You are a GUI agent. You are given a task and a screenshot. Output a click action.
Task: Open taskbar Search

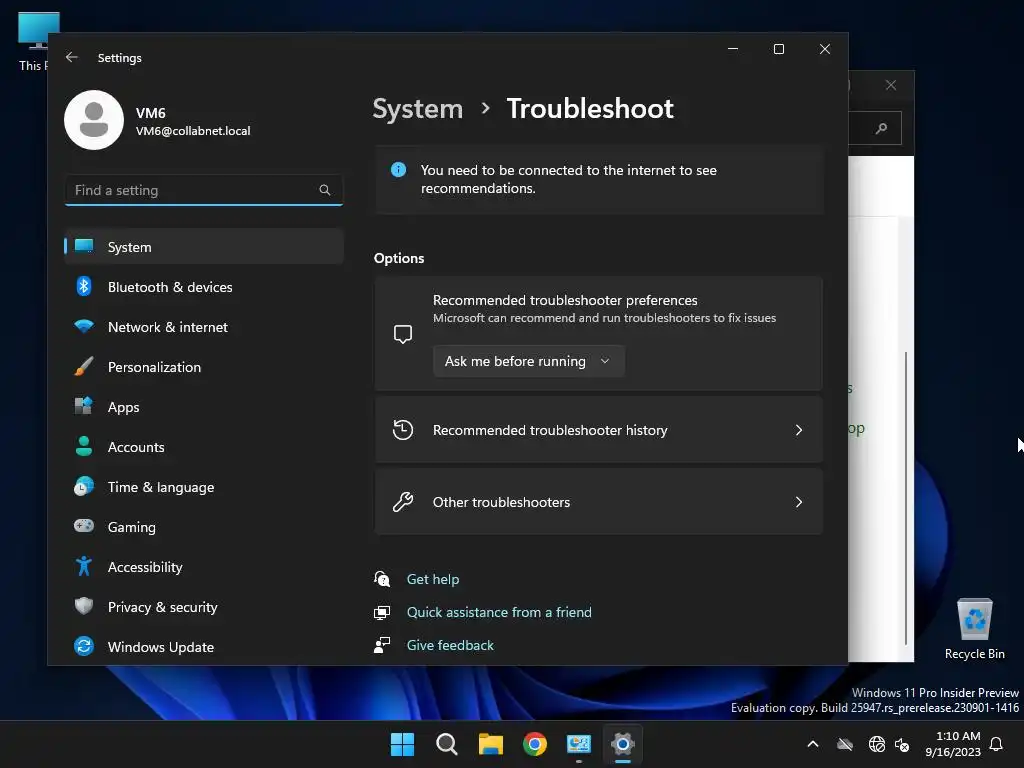pyautogui.click(x=447, y=744)
